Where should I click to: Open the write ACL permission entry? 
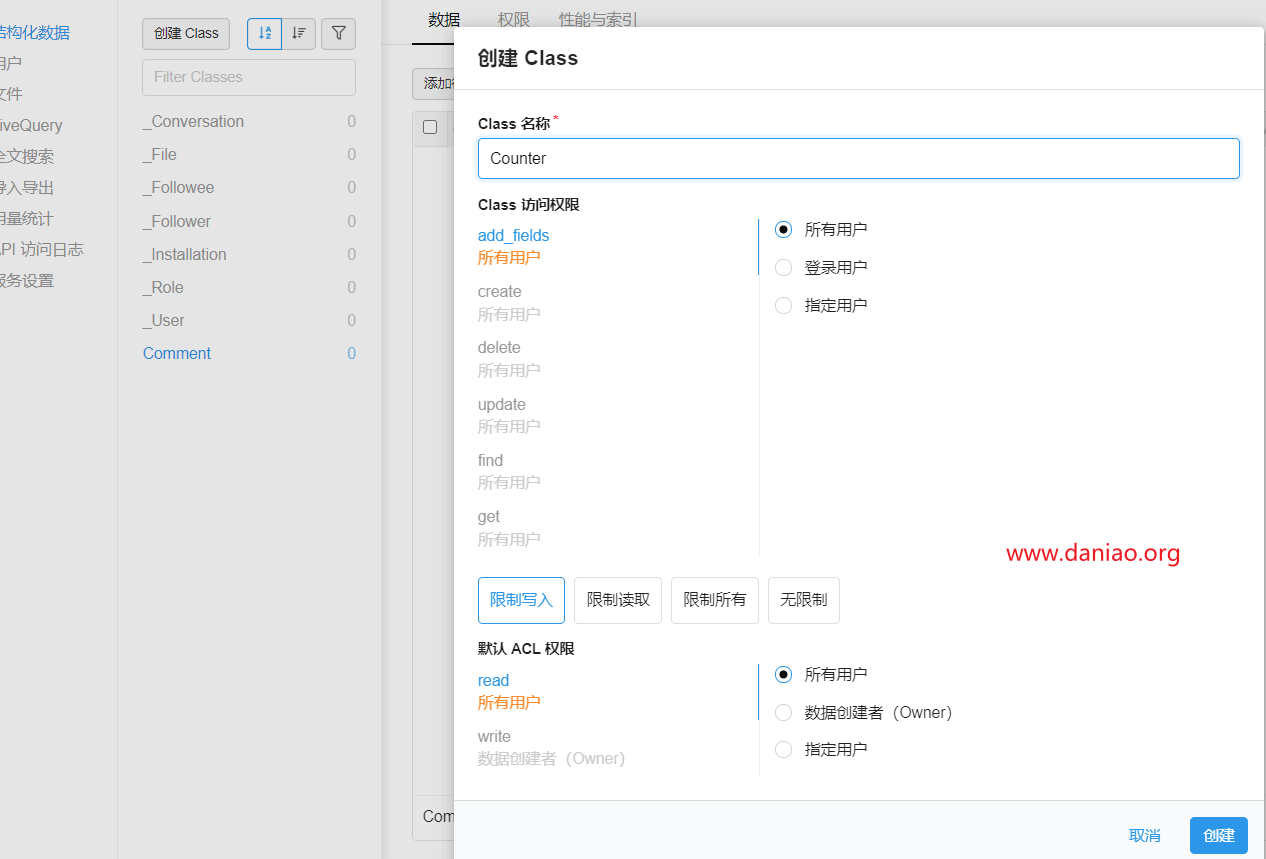[494, 737]
